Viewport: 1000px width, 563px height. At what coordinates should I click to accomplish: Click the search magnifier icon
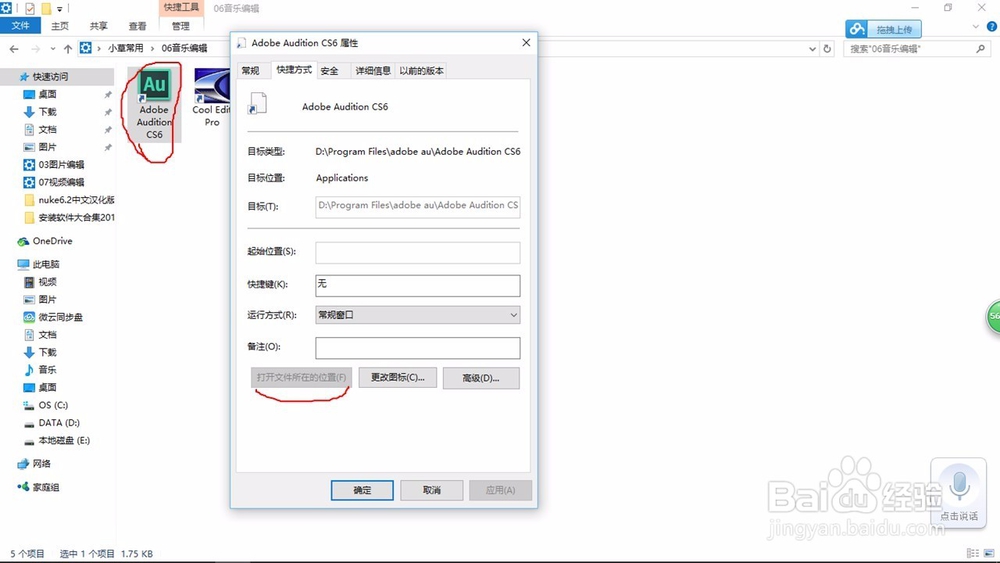(x=980, y=48)
